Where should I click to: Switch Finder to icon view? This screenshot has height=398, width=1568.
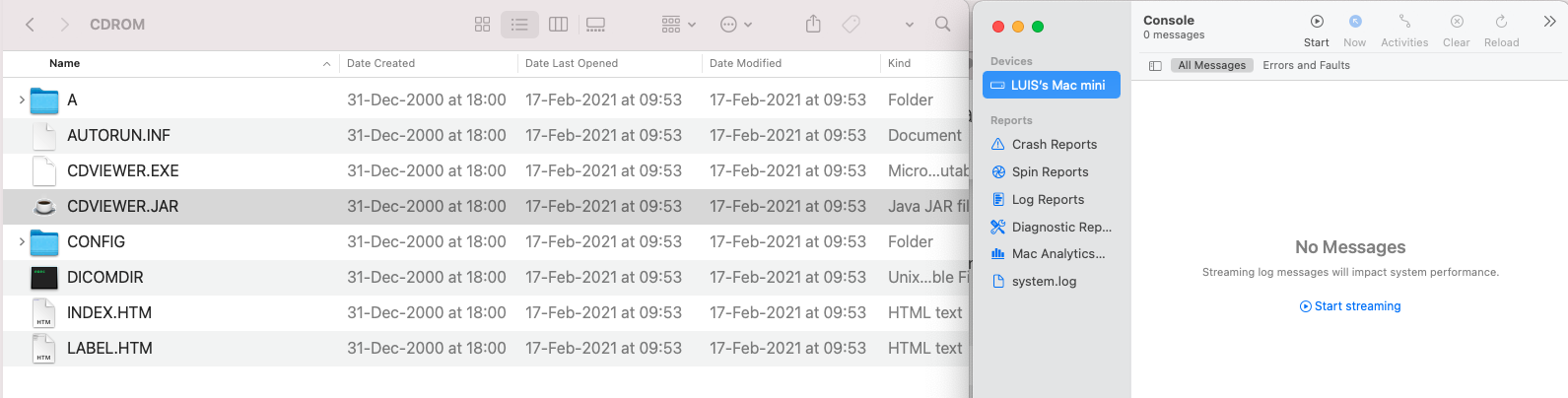(x=482, y=25)
